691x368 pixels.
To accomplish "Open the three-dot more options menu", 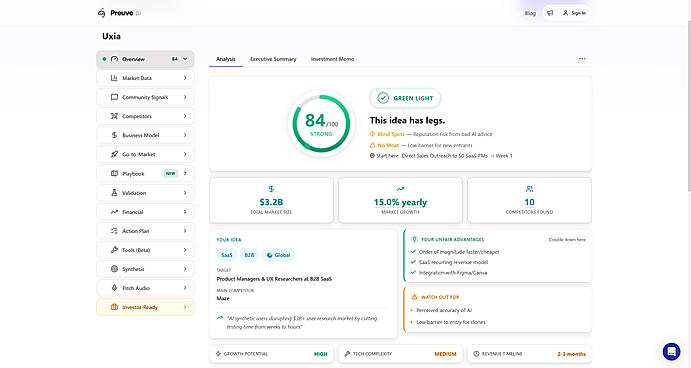I will coord(582,59).
